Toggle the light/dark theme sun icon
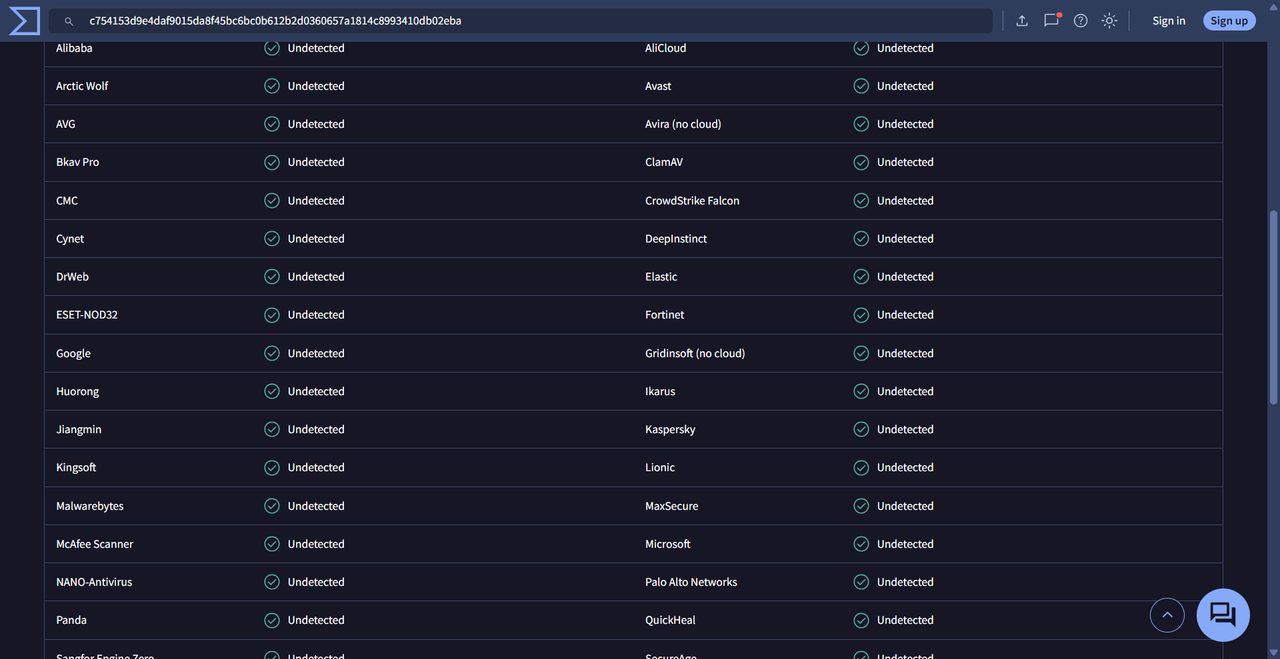This screenshot has width=1280, height=659. pyautogui.click(x=1109, y=20)
